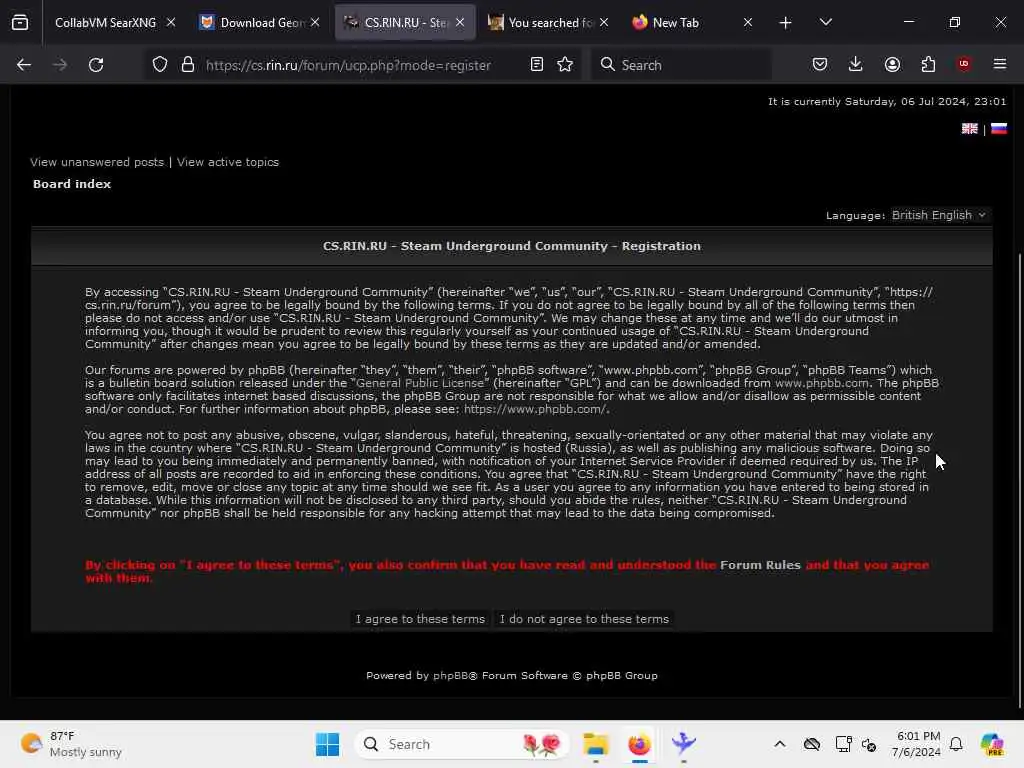Close the You searched for tab
The height and width of the screenshot is (768, 1024).
[x=604, y=23]
